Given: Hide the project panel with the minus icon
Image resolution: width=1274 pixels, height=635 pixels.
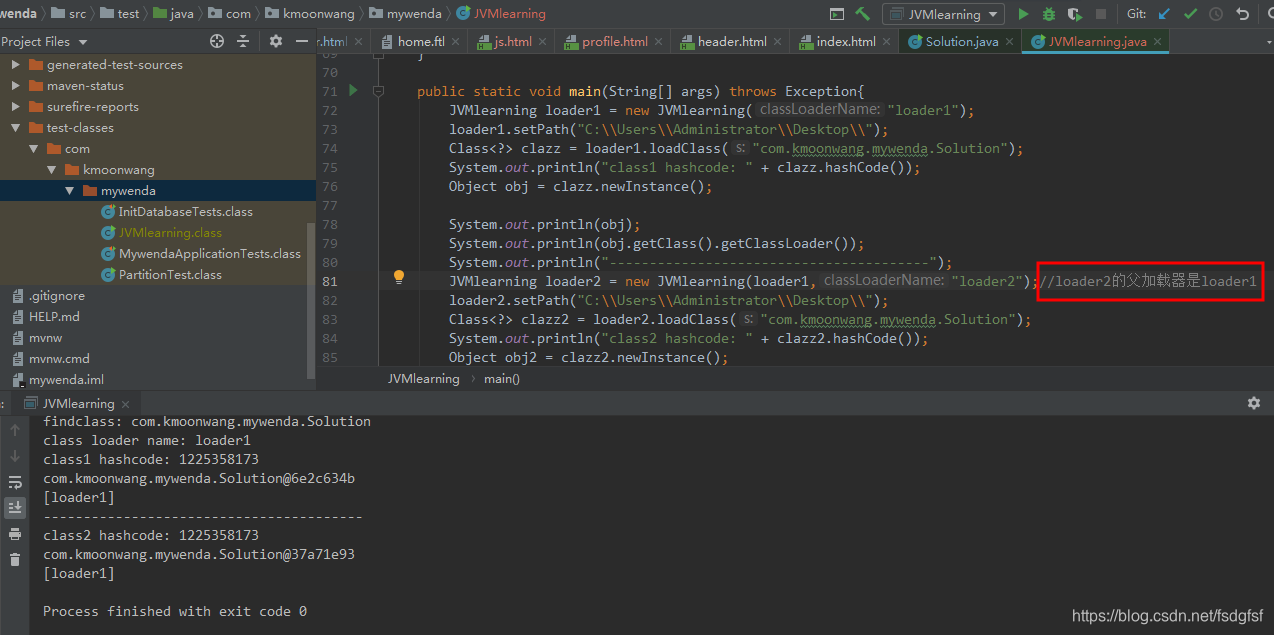Looking at the screenshot, I should click(x=302, y=41).
